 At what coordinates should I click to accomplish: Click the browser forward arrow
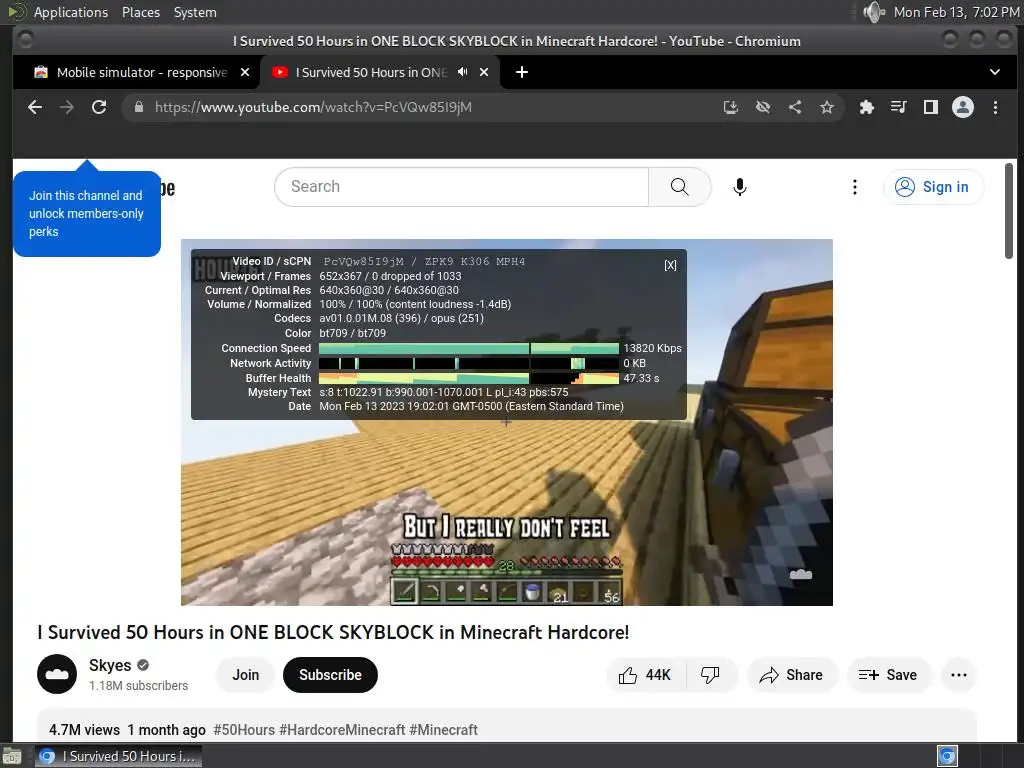tap(67, 107)
